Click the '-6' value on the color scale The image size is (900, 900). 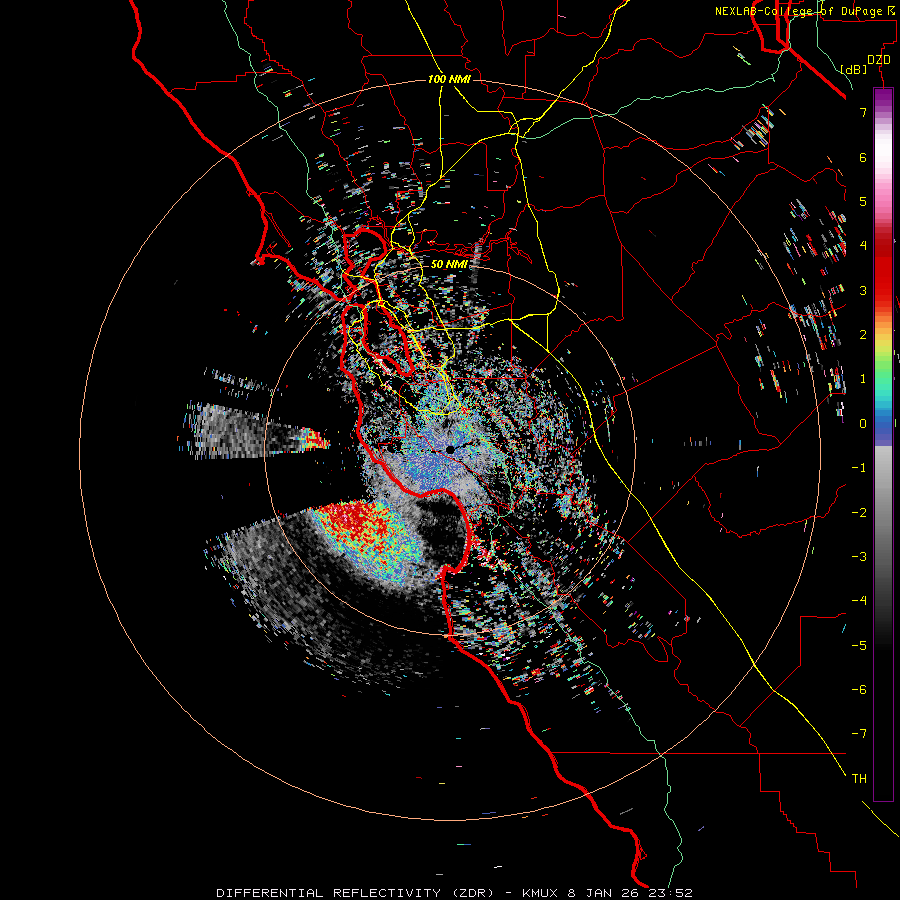click(x=859, y=690)
